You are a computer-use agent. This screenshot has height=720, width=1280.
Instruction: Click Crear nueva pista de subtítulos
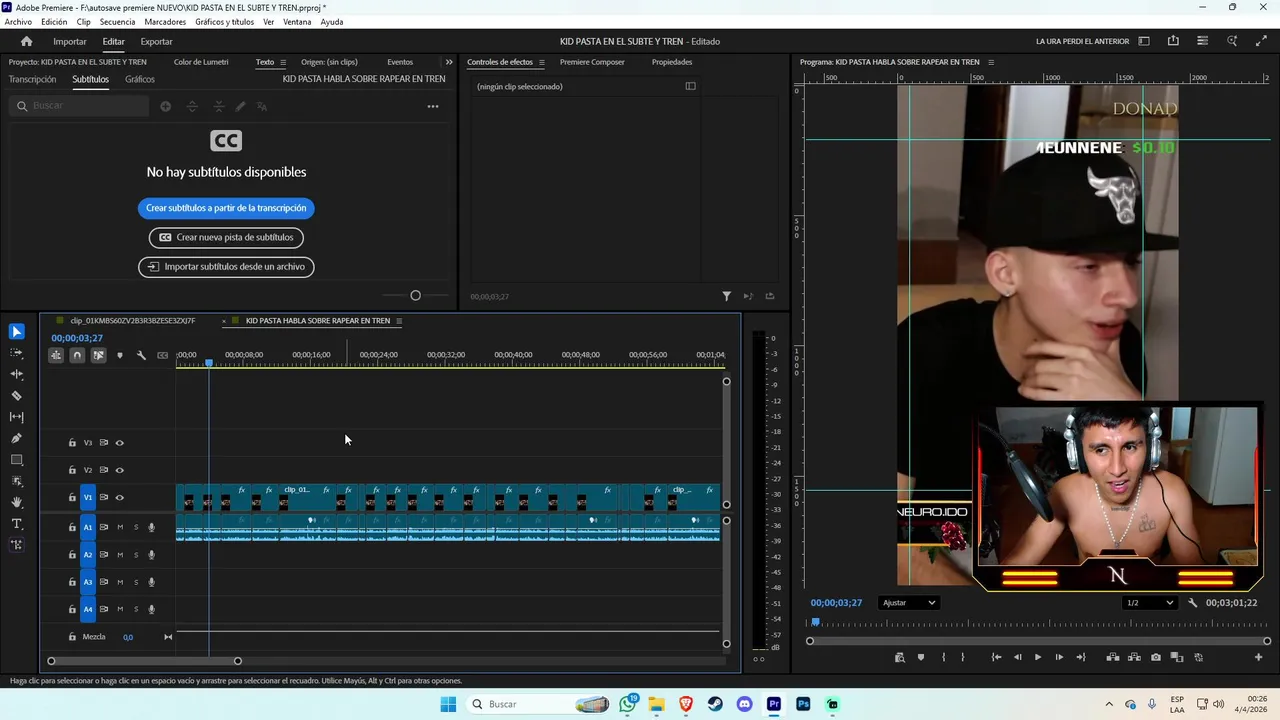(x=226, y=237)
